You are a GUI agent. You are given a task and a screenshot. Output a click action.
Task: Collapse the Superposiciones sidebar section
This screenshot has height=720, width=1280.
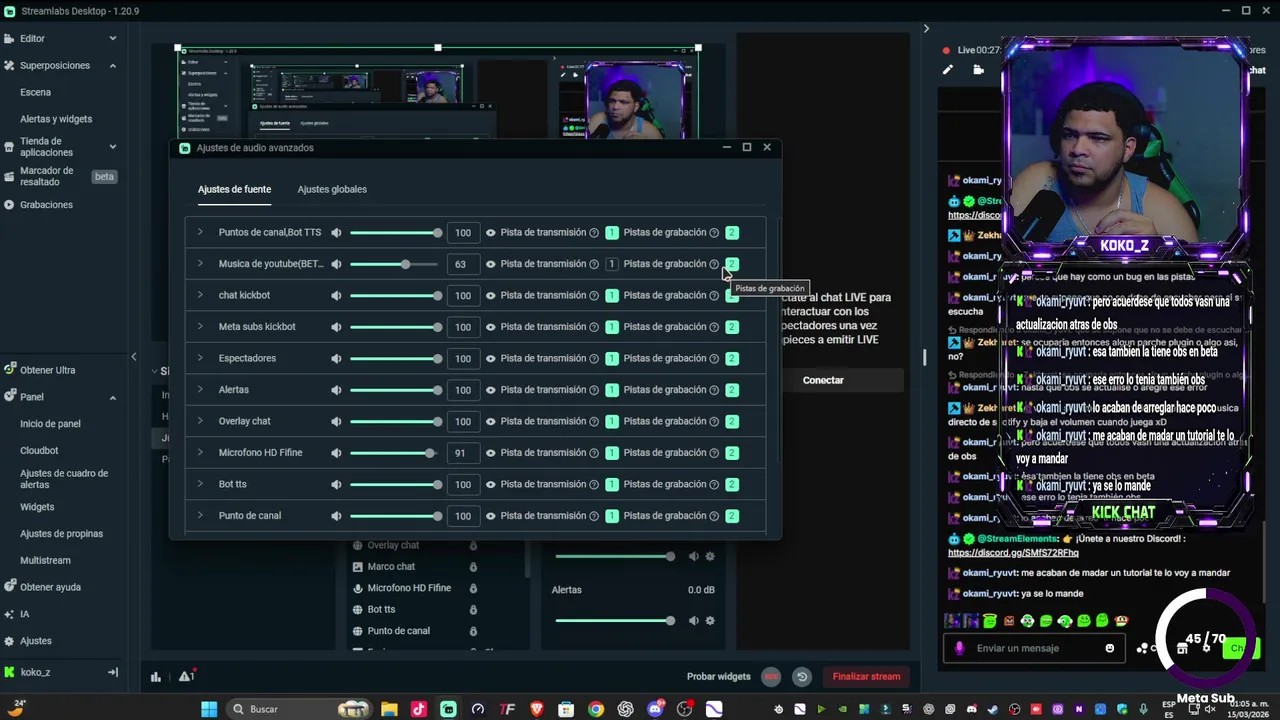[112, 65]
